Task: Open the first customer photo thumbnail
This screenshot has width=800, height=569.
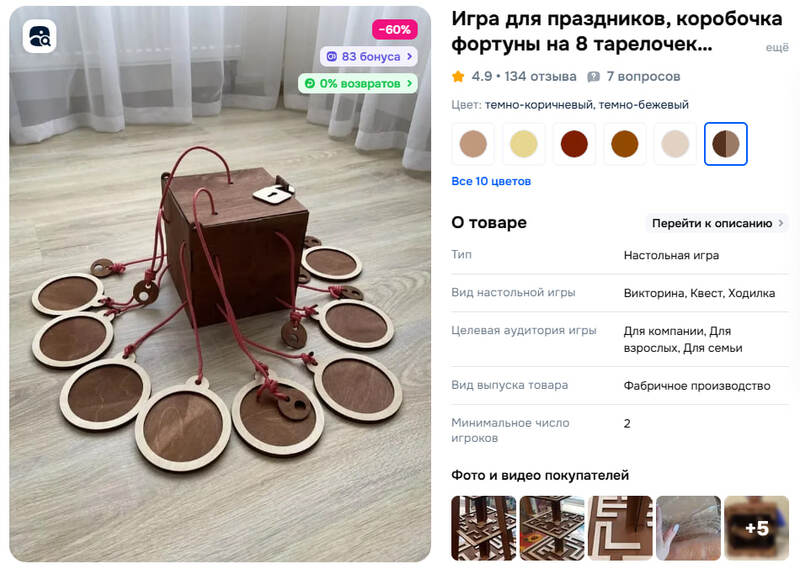Action: (x=484, y=528)
